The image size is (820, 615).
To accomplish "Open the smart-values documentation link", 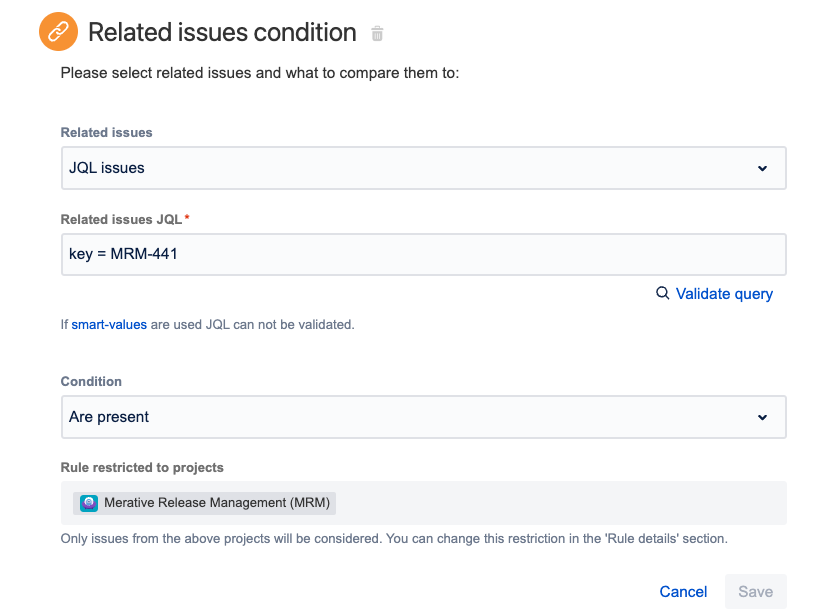I will coord(109,324).
